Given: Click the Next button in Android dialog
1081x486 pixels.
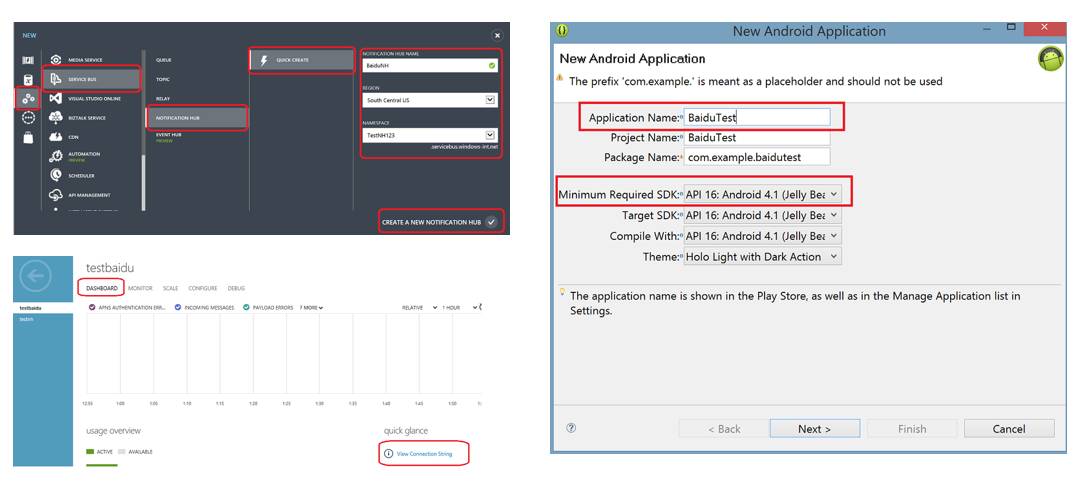Looking at the screenshot, I should pyautogui.click(x=815, y=428).
